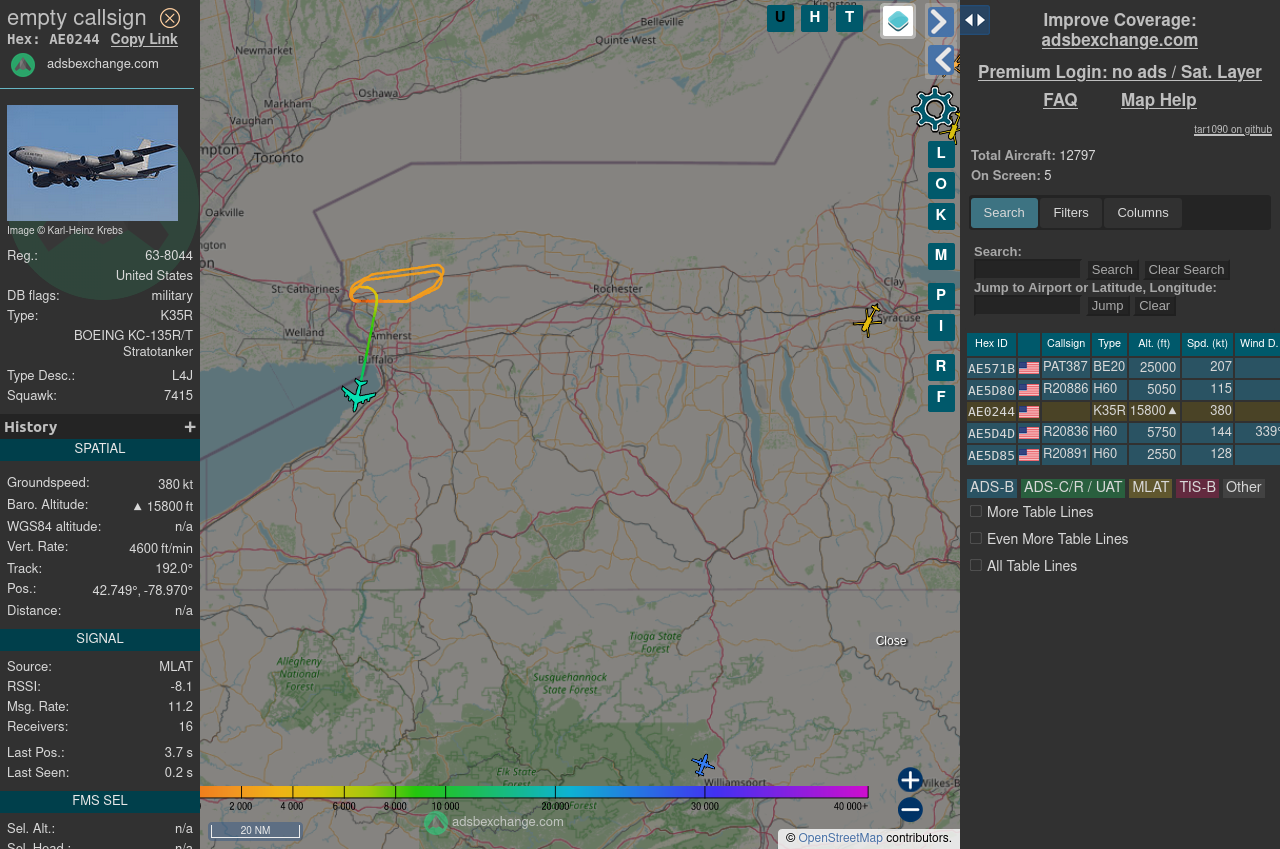Click the Close label on map
Image resolution: width=1280 pixels, height=849 pixels.
[x=891, y=641]
